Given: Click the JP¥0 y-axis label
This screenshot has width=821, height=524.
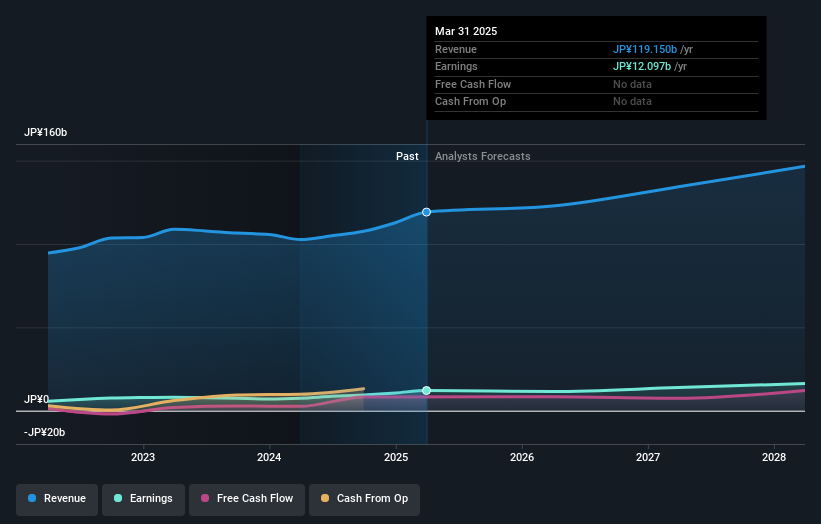Looking at the screenshot, I should coord(37,399).
